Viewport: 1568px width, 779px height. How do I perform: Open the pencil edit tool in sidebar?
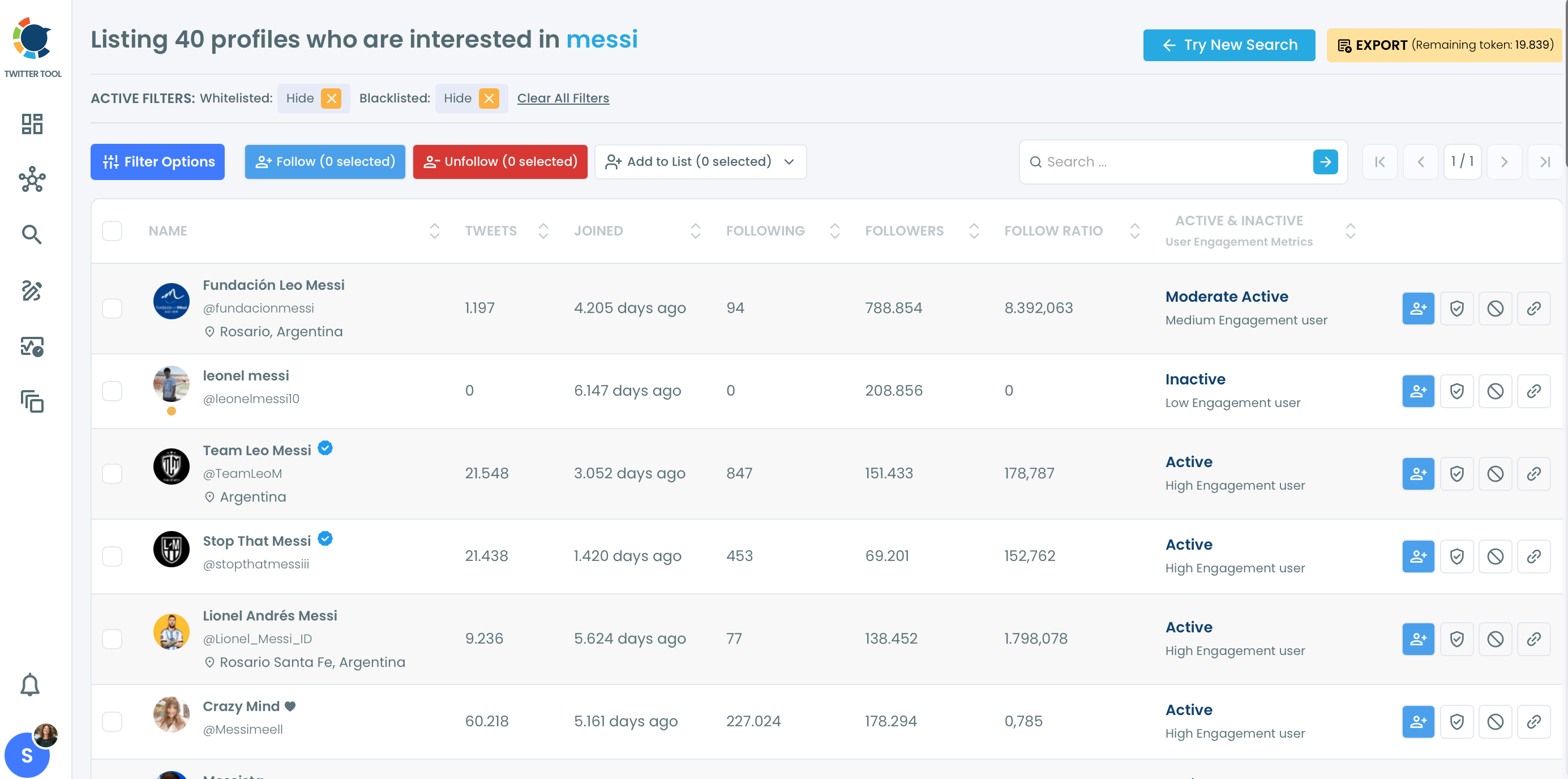point(32,291)
